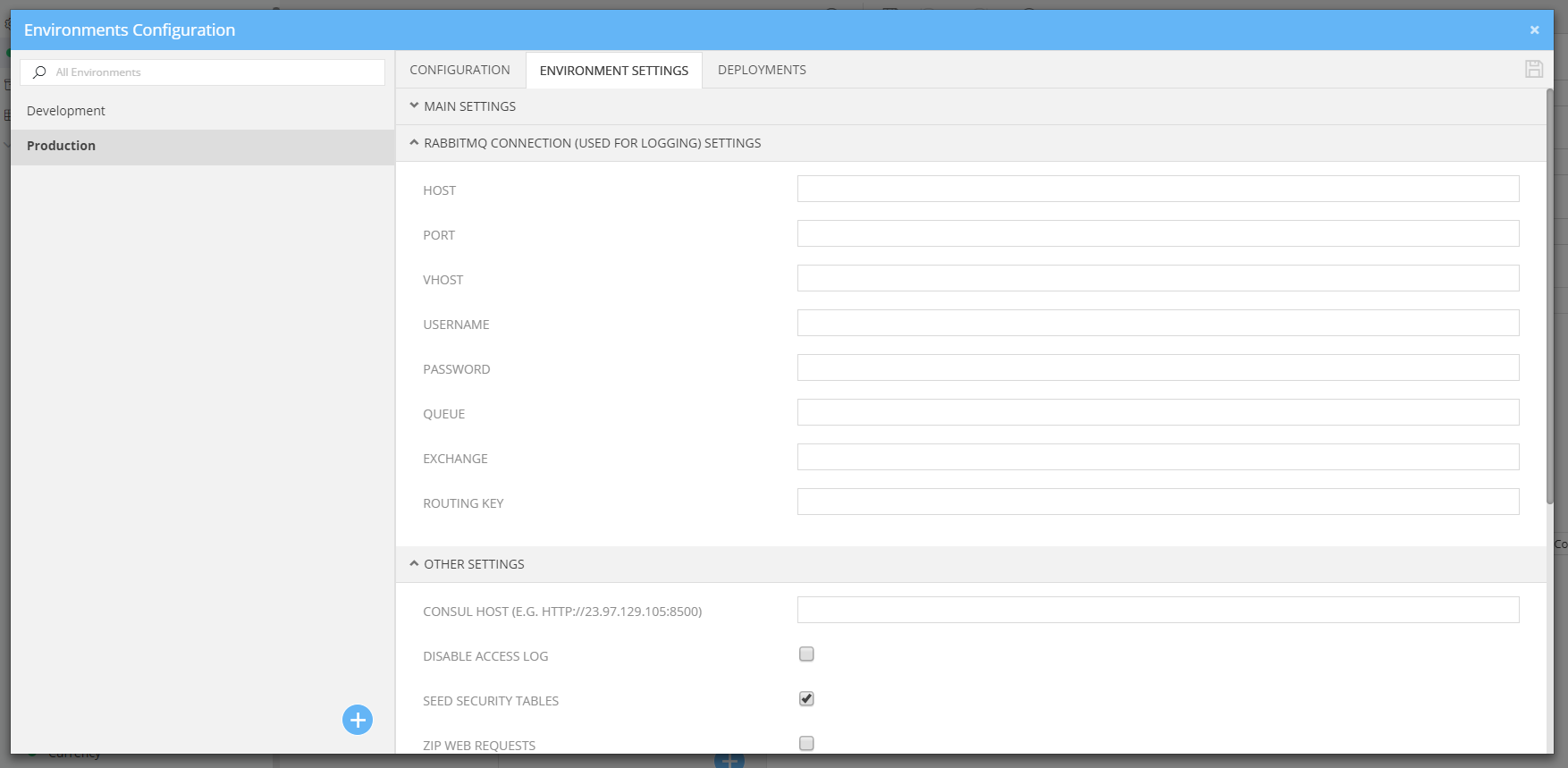The height and width of the screenshot is (768, 1568).
Task: Focus the RabbitMQ Host input field
Action: [1158, 189]
